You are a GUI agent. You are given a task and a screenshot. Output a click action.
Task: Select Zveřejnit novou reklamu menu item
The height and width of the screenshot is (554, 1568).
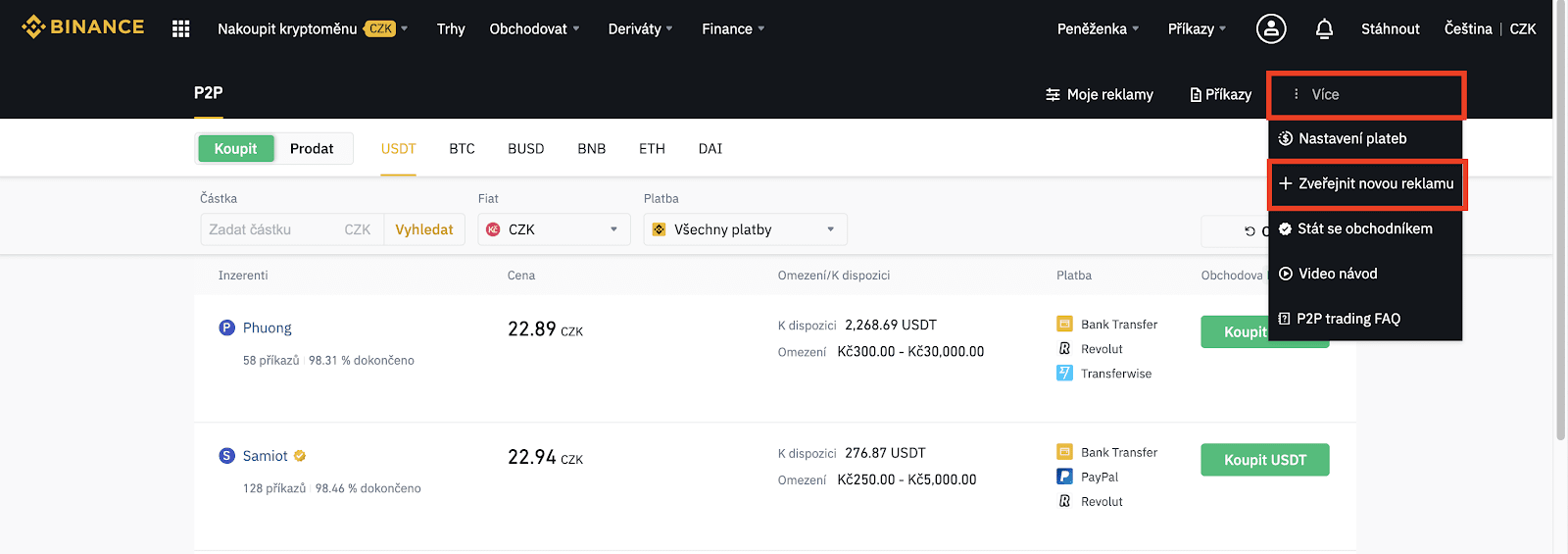tap(1366, 183)
